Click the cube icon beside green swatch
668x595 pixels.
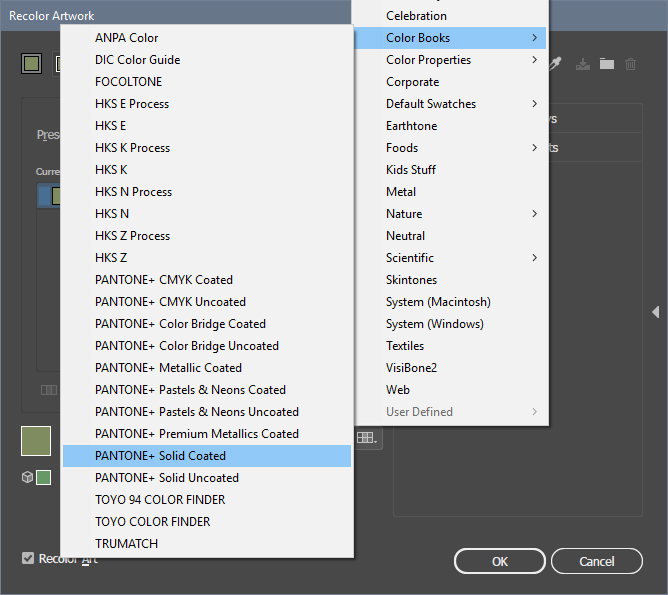point(27,477)
